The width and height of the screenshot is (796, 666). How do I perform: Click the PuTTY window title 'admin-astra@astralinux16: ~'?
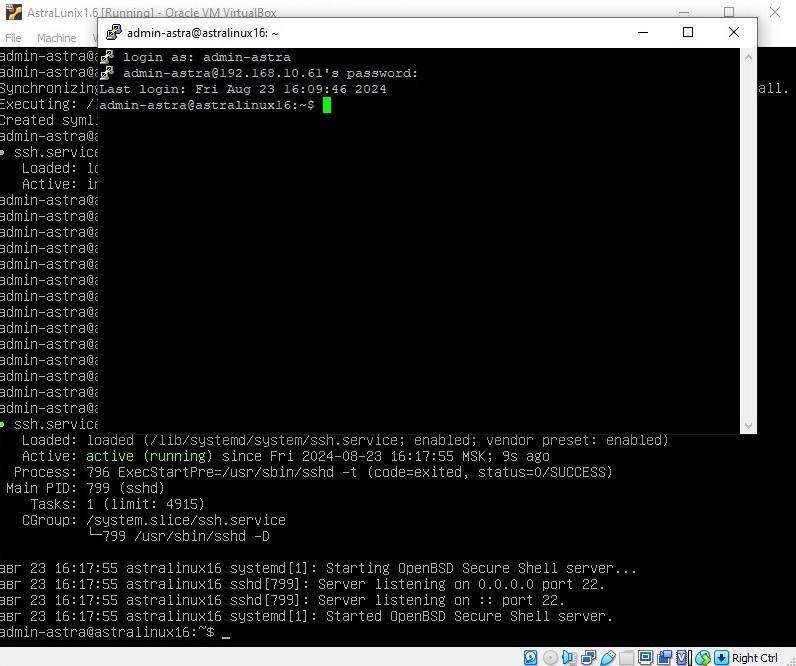coord(203,33)
